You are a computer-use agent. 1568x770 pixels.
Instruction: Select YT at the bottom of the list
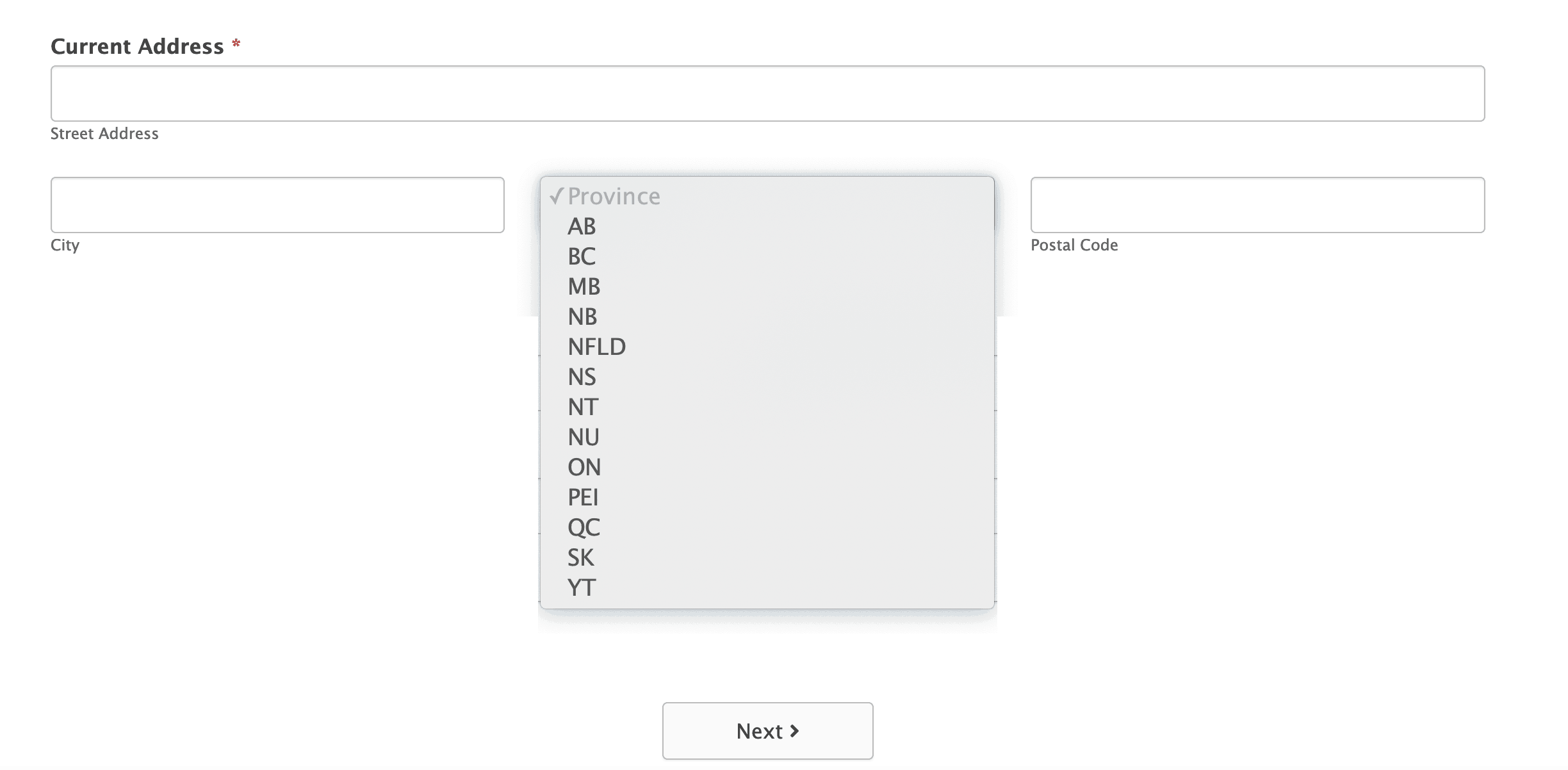tap(581, 587)
